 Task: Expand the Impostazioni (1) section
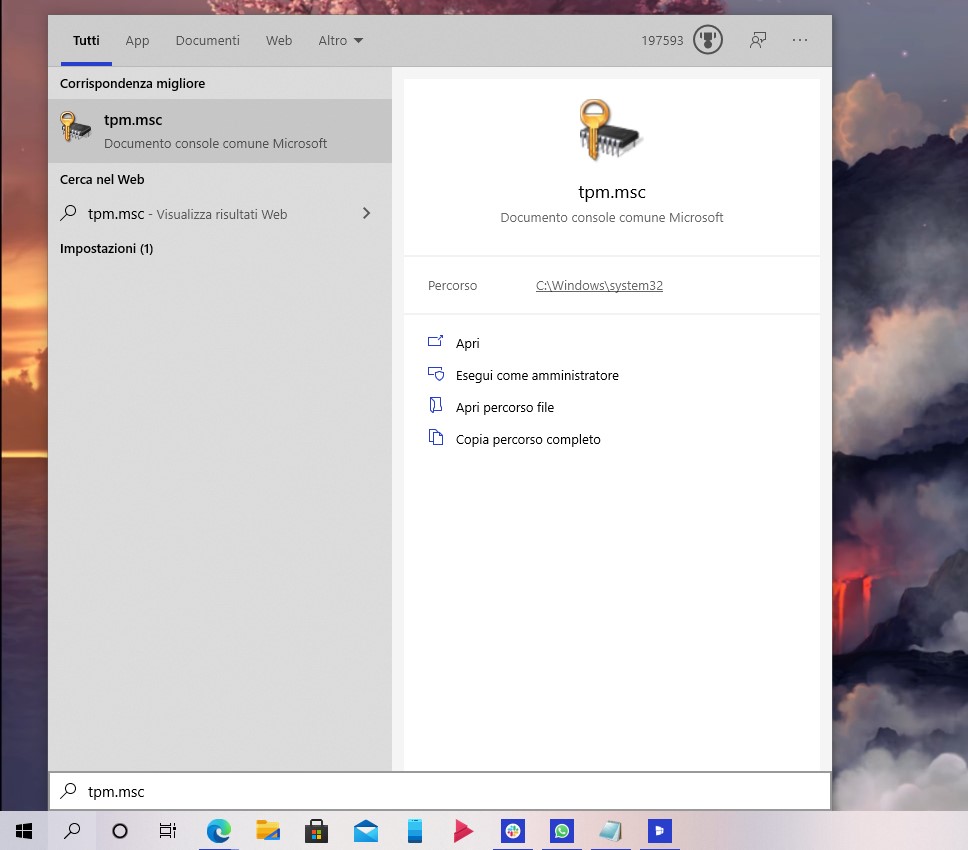pos(106,248)
